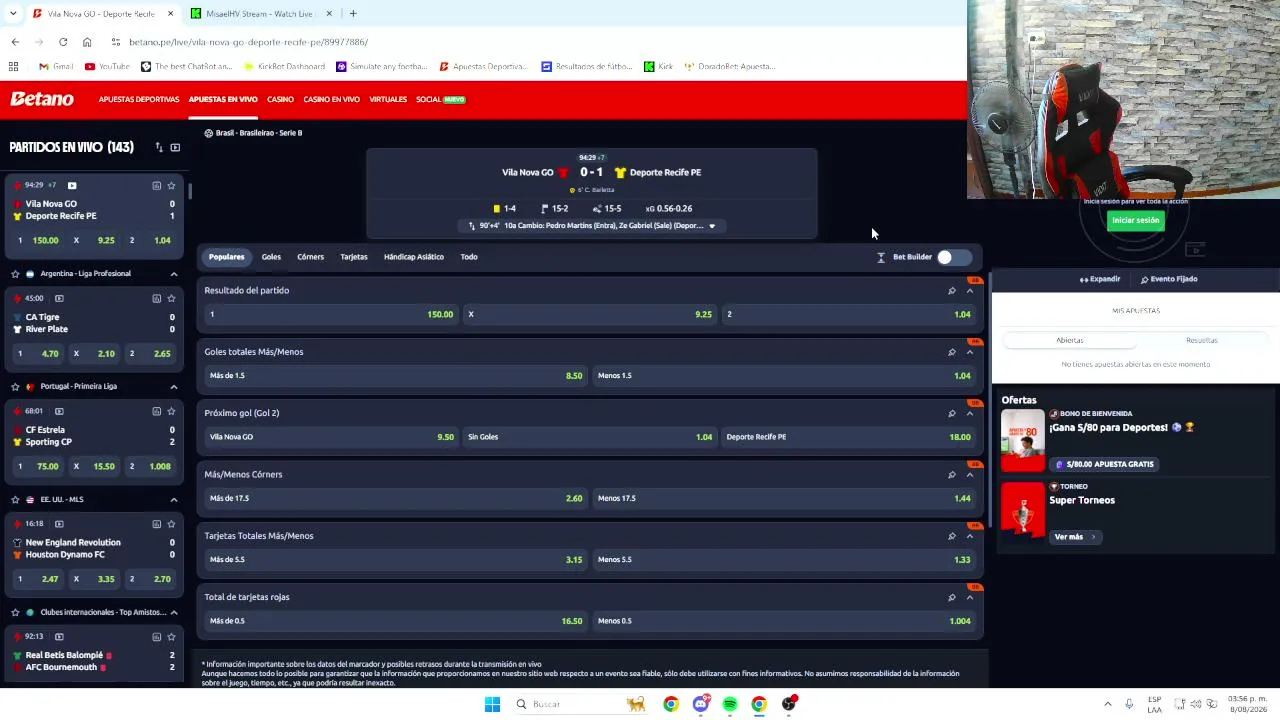Select Menos 5.5 cards odds 1.33
The height and width of the screenshot is (720, 1280).
(784, 559)
